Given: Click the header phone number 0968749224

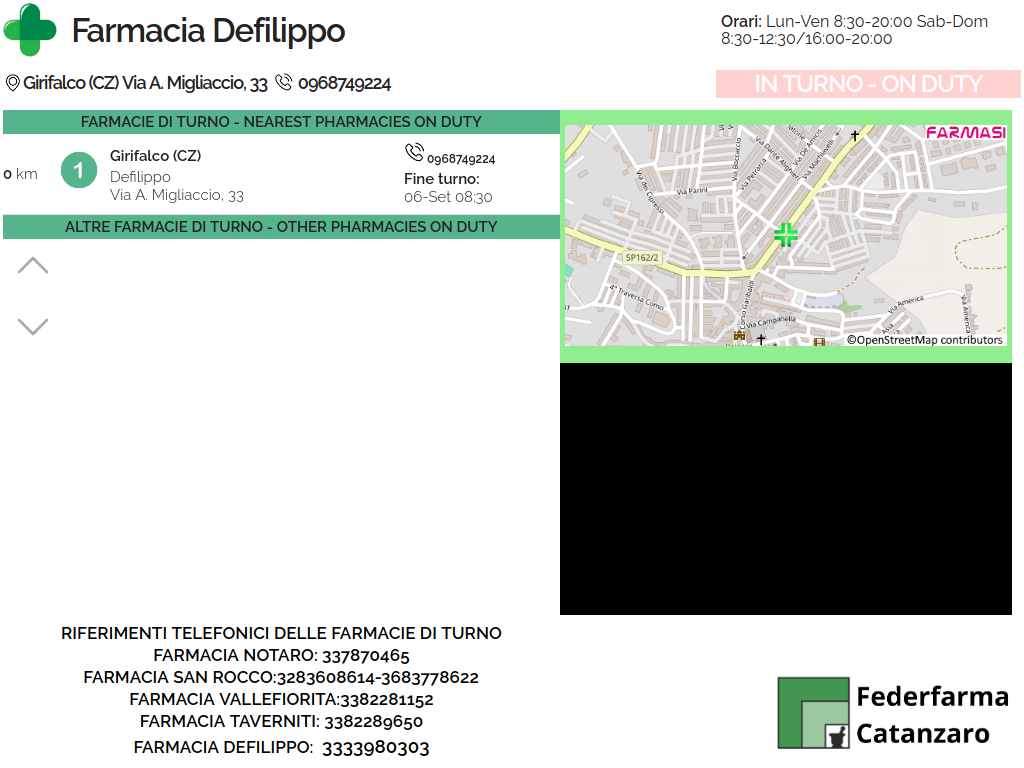Looking at the screenshot, I should pos(344,84).
